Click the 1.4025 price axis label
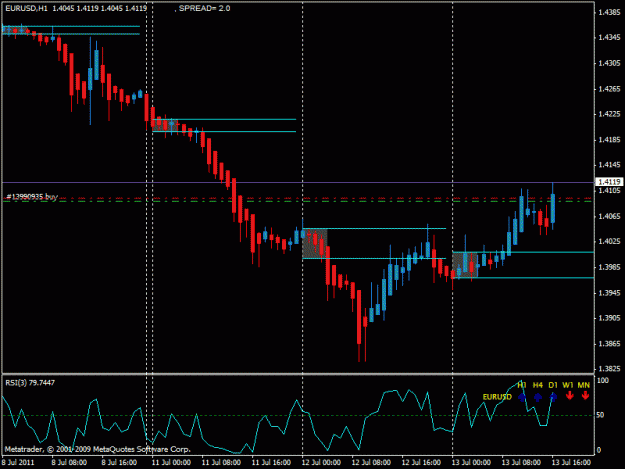The height and width of the screenshot is (469, 625). [609, 241]
